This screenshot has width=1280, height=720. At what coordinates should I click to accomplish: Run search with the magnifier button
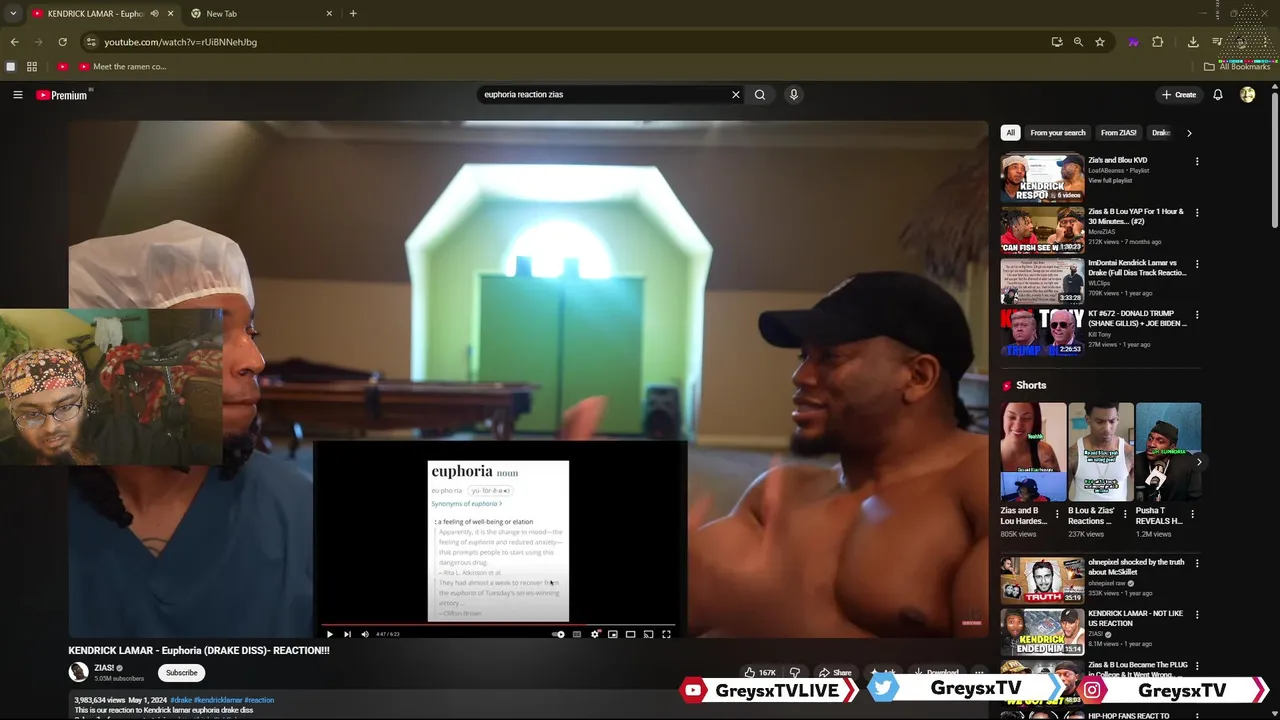pos(760,95)
